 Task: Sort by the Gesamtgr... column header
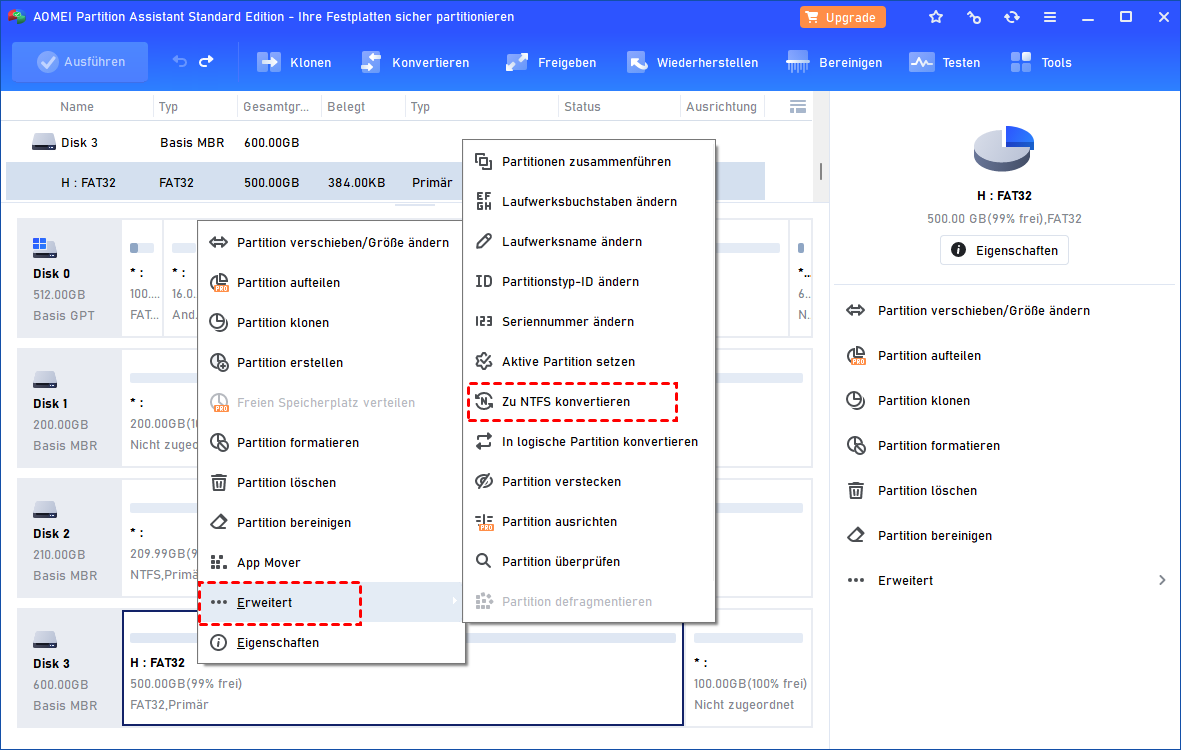click(276, 106)
